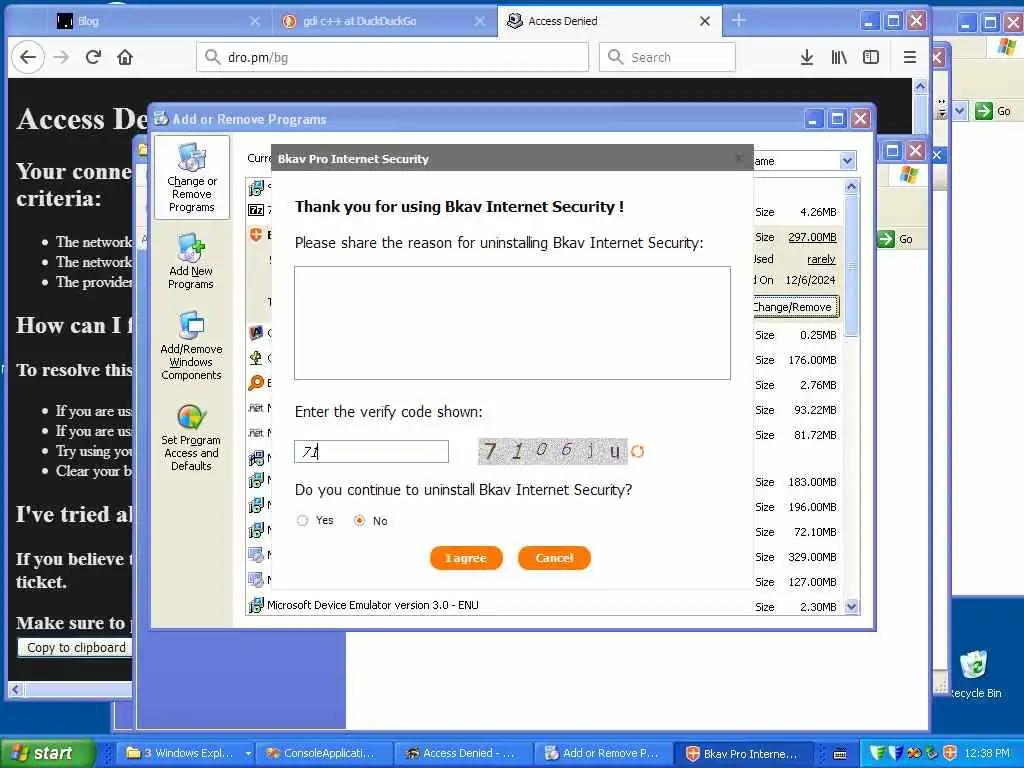Click the Firefox Search box
The image size is (1024, 768).
(667, 57)
